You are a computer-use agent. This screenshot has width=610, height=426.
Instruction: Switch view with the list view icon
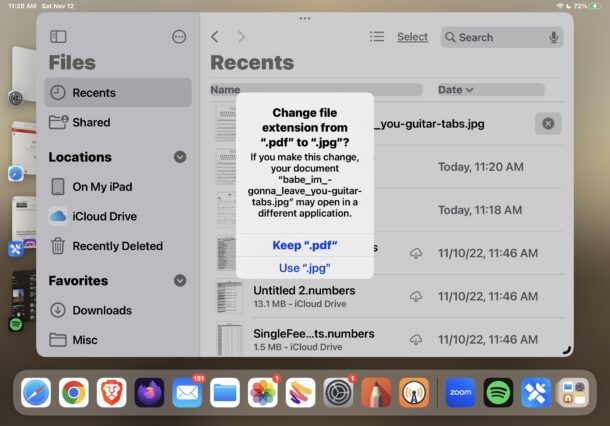pos(376,37)
